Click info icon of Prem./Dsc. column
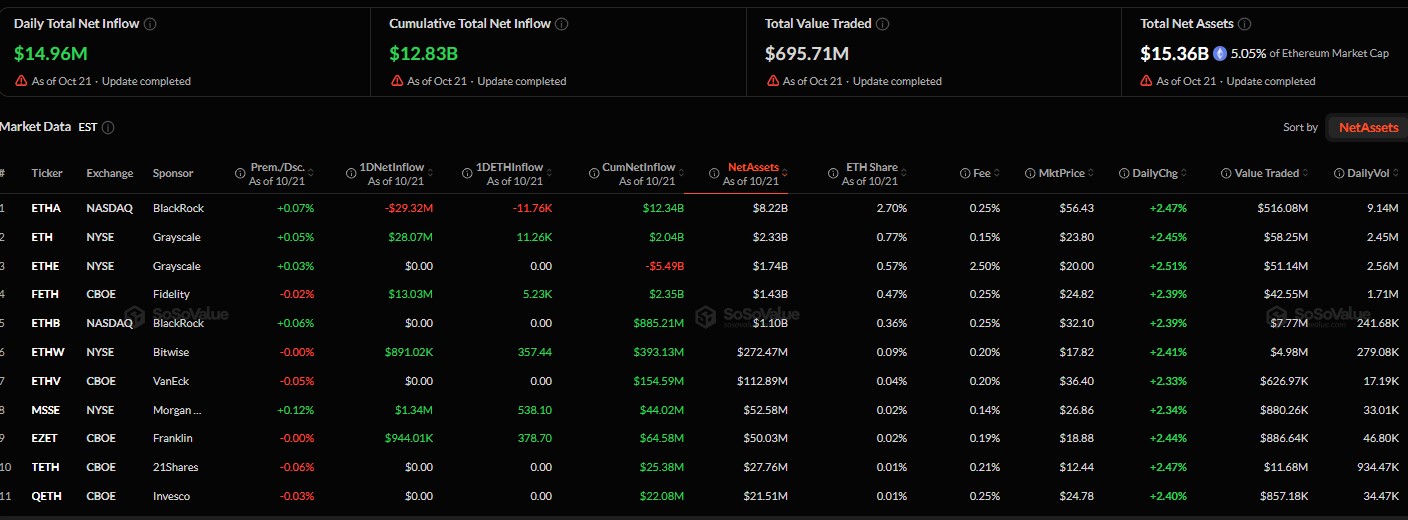 [x=240, y=173]
